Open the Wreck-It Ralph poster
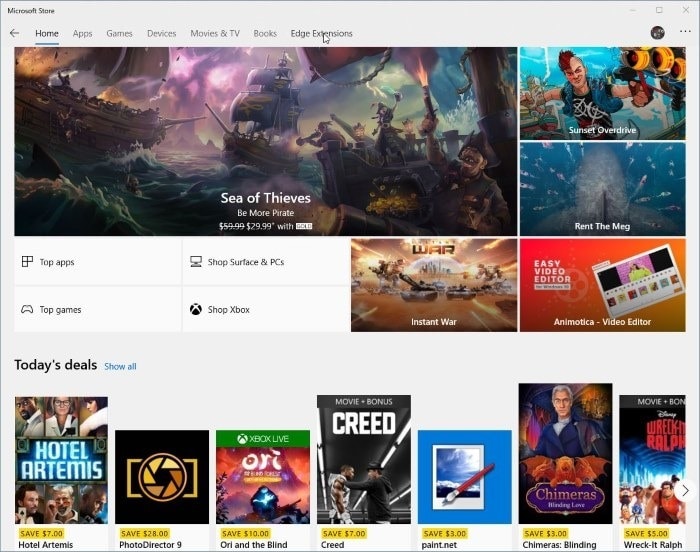Screen dimensions: 700x552 (x=653, y=459)
